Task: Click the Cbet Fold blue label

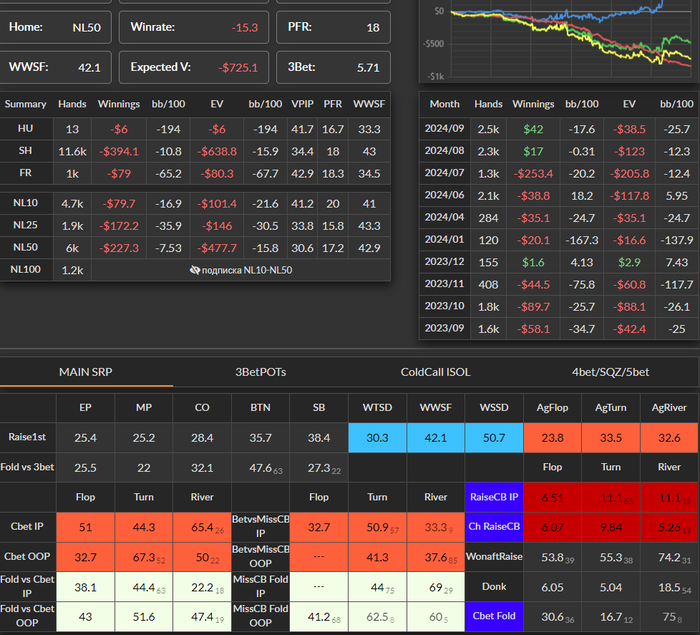Action: (x=494, y=616)
